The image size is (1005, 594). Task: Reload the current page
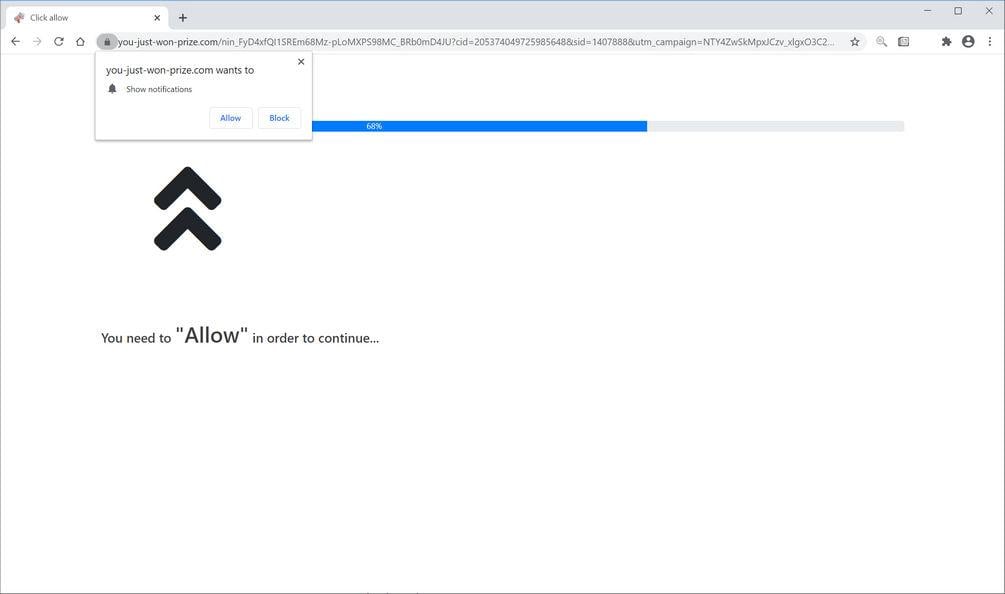(58, 42)
